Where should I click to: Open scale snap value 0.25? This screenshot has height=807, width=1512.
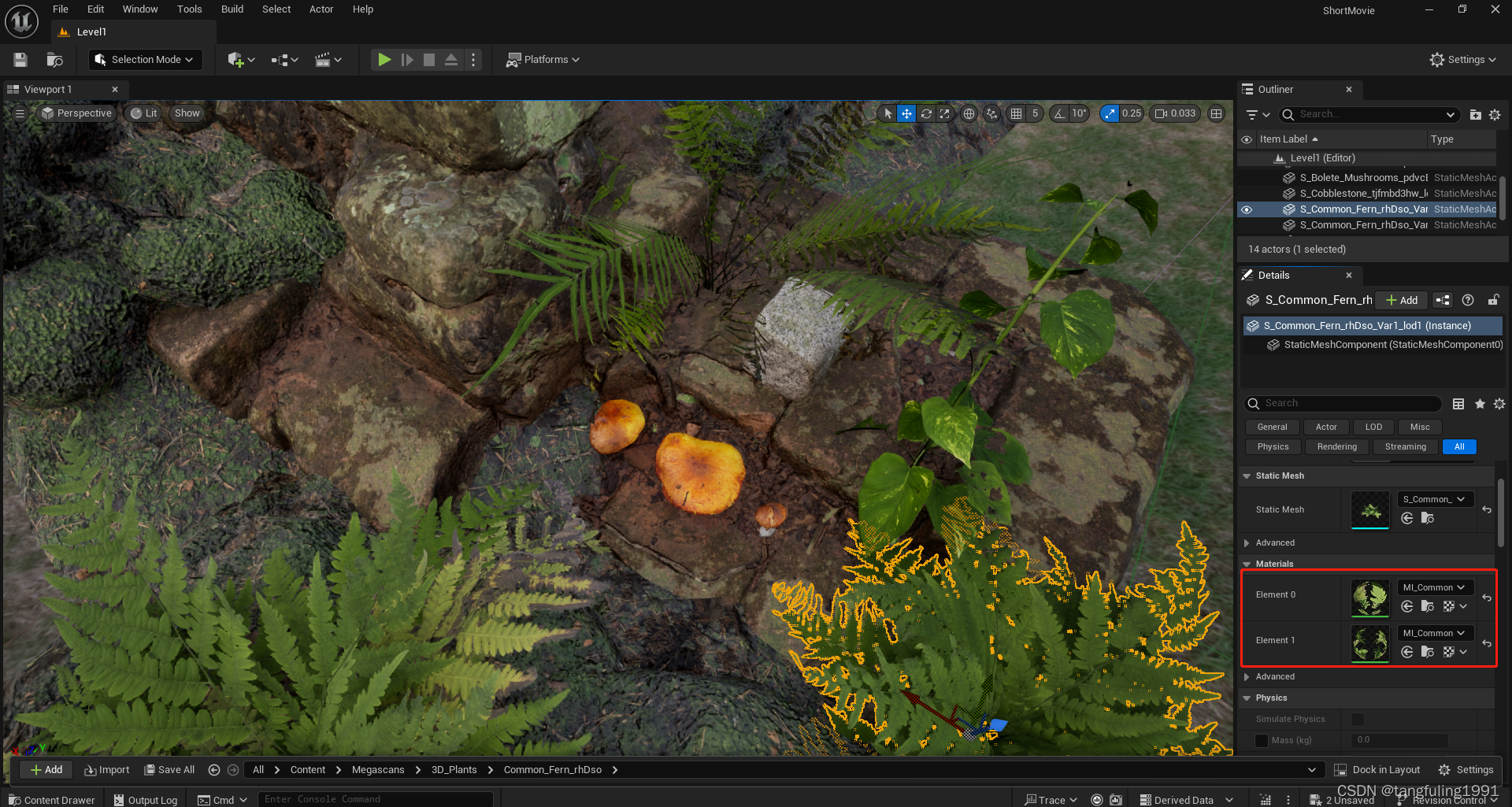click(x=1132, y=113)
